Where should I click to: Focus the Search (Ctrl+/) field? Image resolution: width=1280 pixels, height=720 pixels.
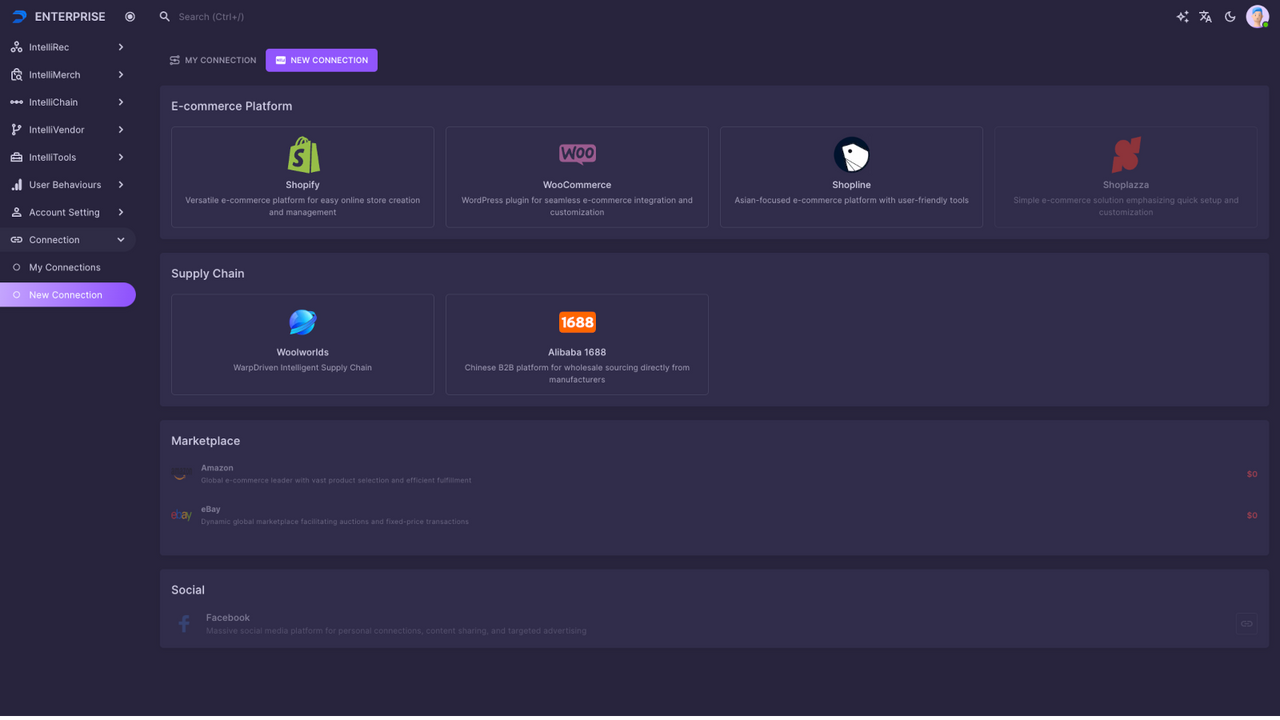[x=211, y=17]
